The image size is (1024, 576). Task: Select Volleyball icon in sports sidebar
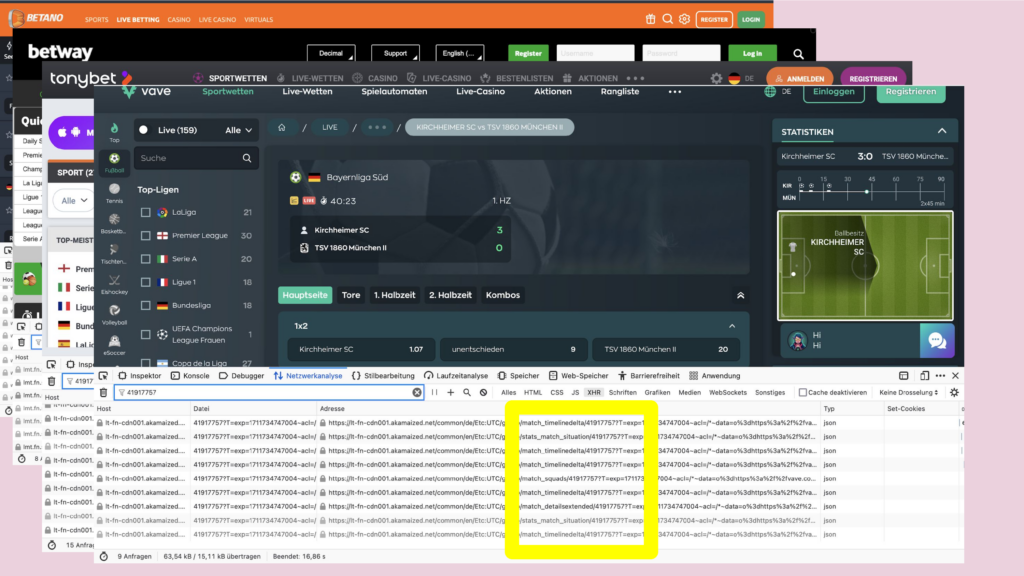coord(114,315)
